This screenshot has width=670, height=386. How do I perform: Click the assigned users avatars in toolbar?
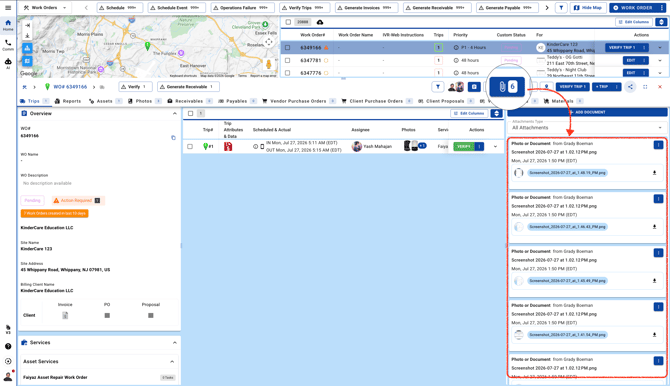[x=456, y=87]
